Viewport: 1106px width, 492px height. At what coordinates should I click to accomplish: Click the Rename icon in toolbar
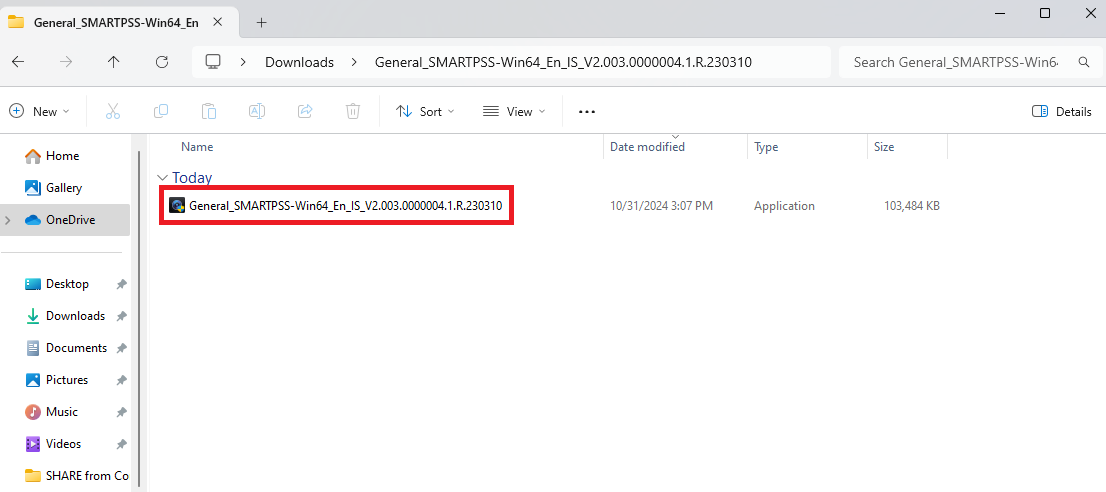pyautogui.click(x=257, y=111)
